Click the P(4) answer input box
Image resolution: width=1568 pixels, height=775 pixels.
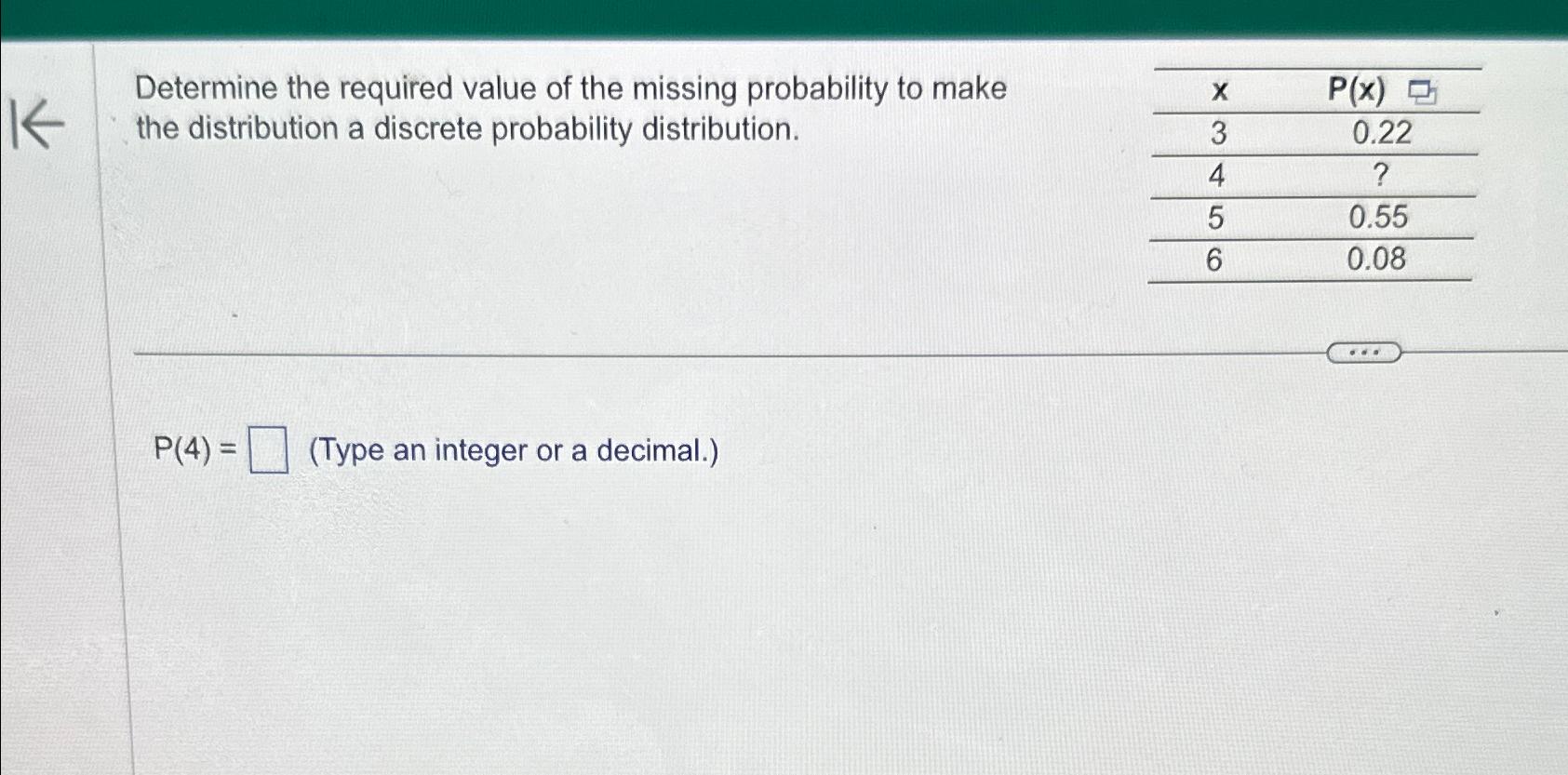268,450
